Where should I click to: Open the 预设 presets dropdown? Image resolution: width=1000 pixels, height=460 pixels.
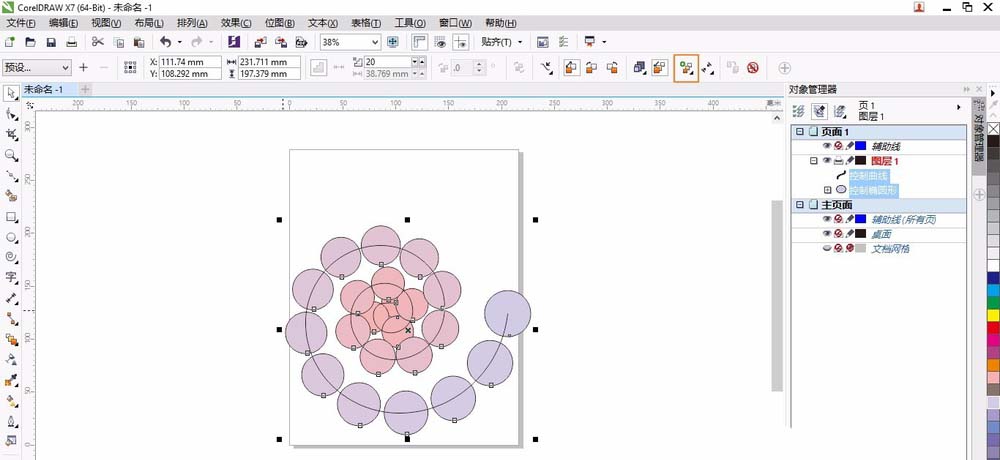tap(66, 68)
